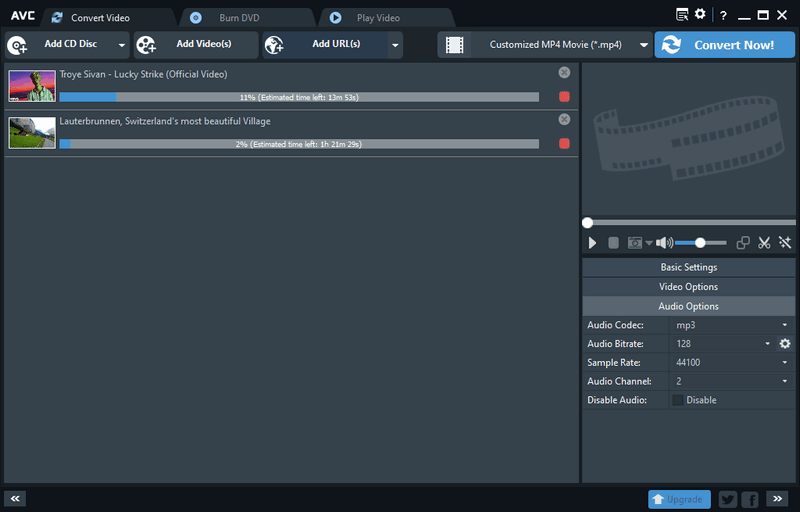Remove the Troye Sivan video from list
Screen dimensions: 800x512
click(564, 72)
